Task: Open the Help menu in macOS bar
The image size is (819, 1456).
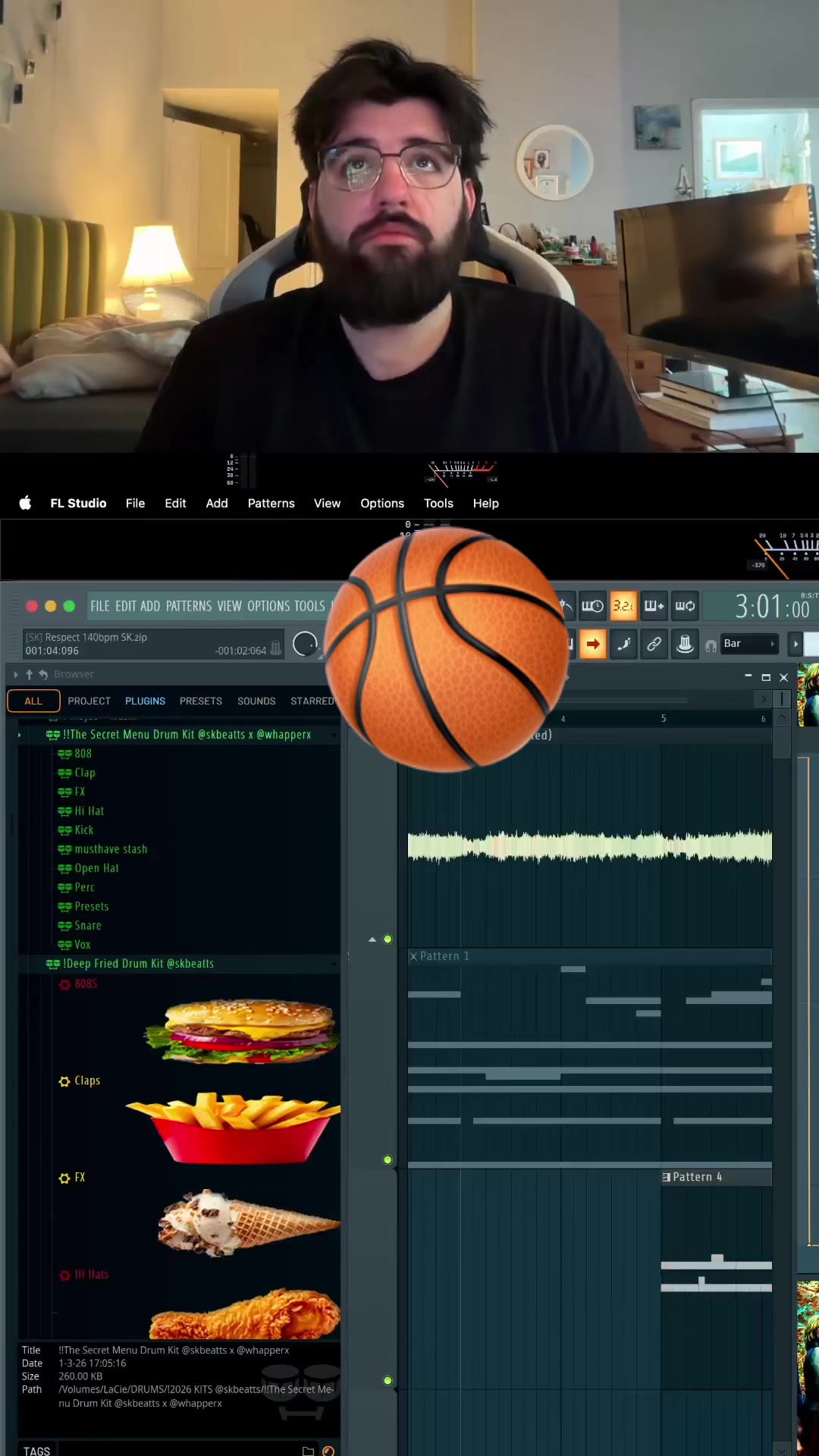Action: point(485,503)
